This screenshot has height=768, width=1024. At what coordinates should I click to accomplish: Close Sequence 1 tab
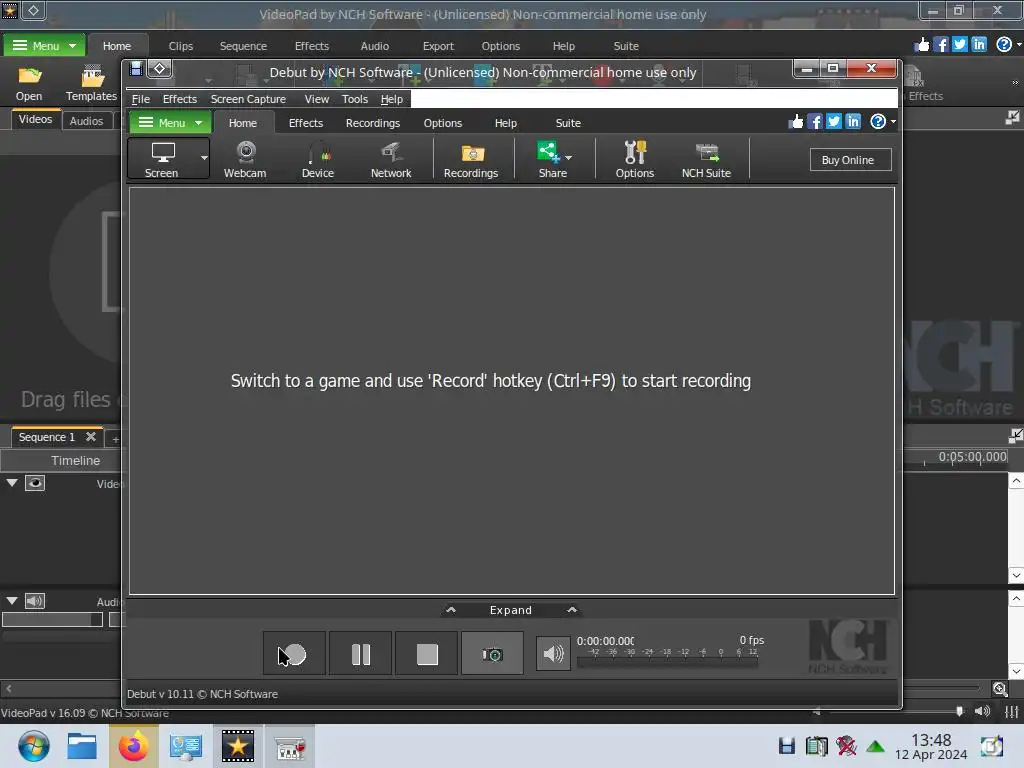click(x=91, y=436)
